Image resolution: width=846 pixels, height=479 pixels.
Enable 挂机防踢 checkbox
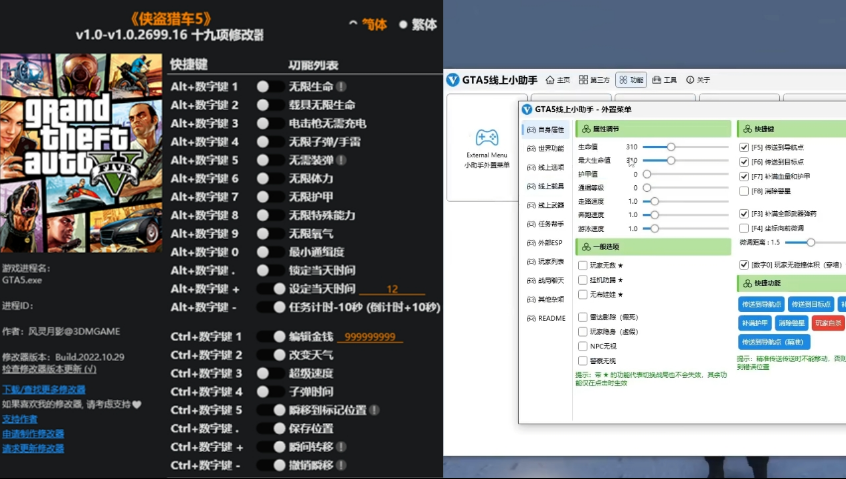click(x=583, y=280)
